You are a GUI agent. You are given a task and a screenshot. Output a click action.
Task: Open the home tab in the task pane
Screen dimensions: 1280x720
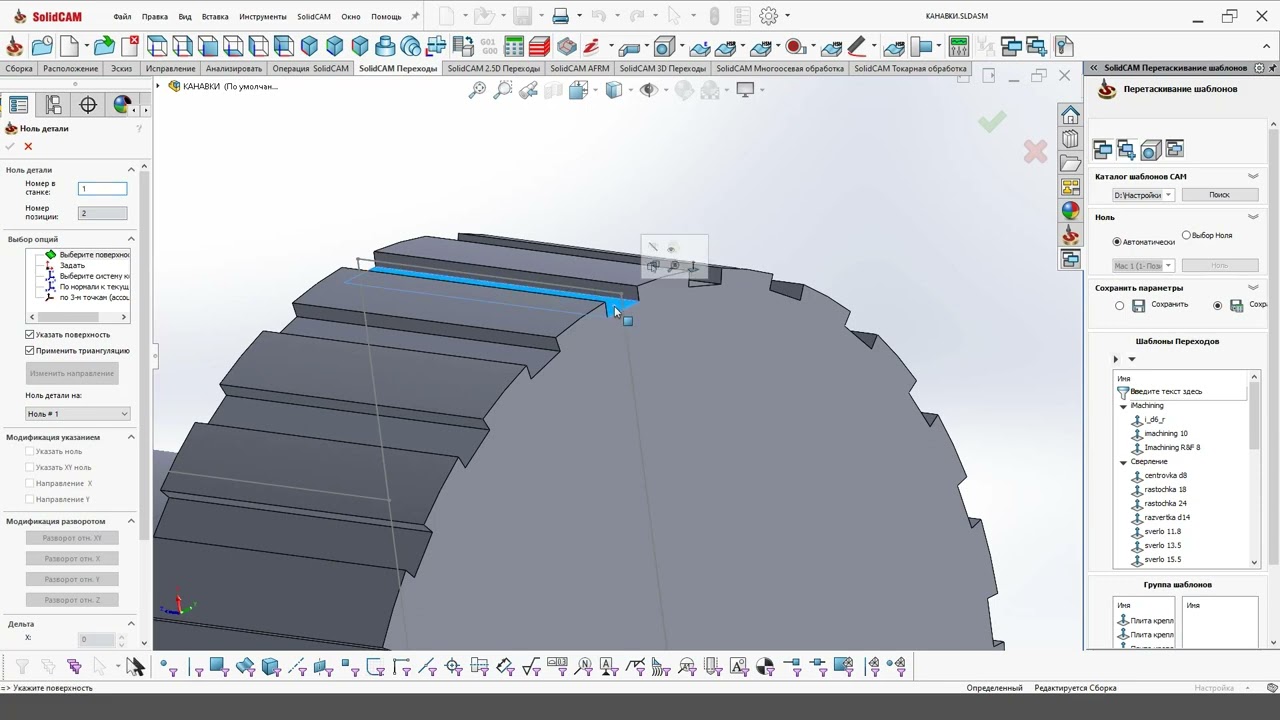pos(1070,115)
